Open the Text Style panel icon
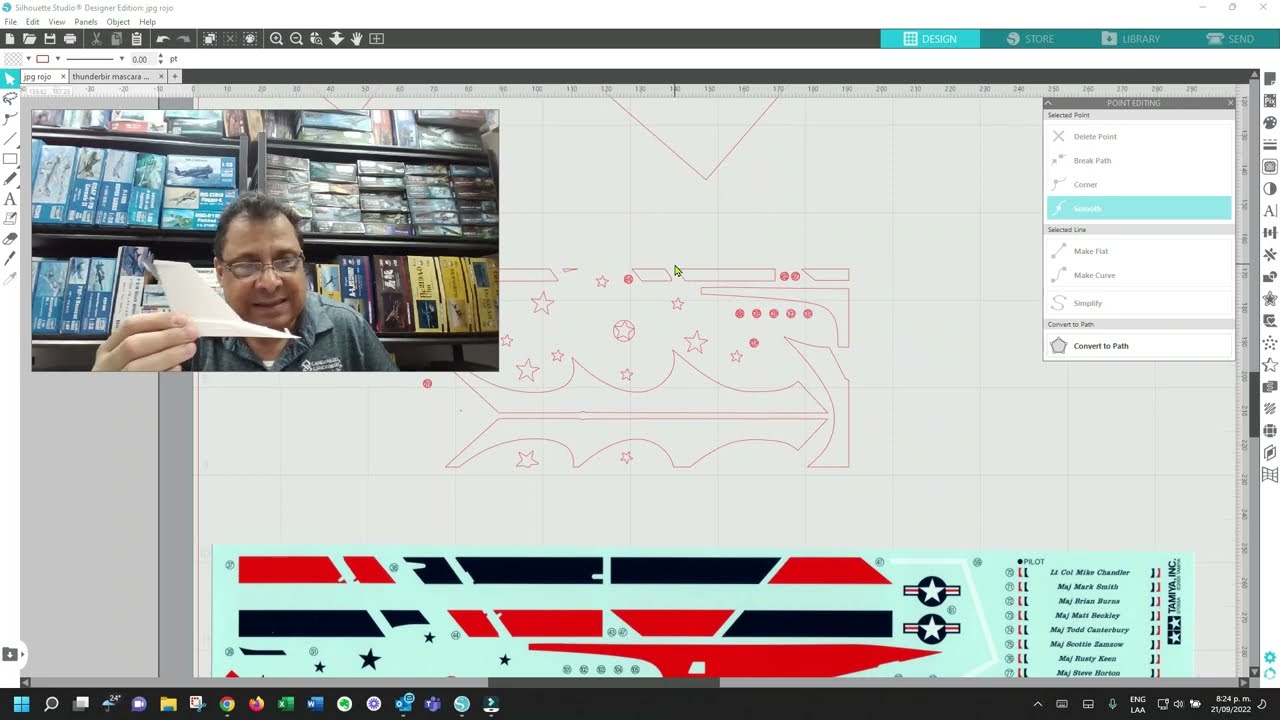The height and width of the screenshot is (720, 1280). pyautogui.click(x=1270, y=211)
